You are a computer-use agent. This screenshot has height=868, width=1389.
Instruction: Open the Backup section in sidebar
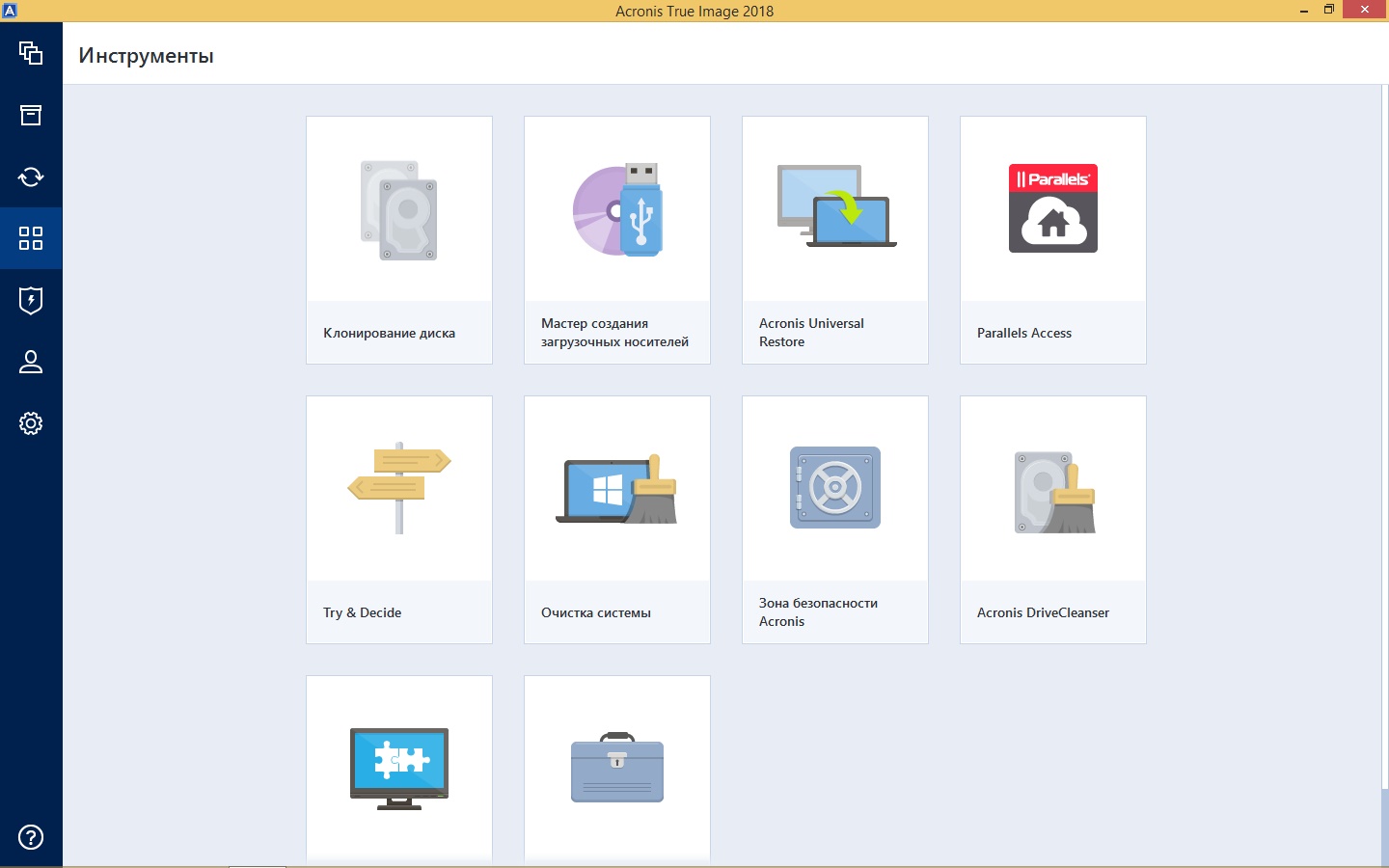click(31, 53)
